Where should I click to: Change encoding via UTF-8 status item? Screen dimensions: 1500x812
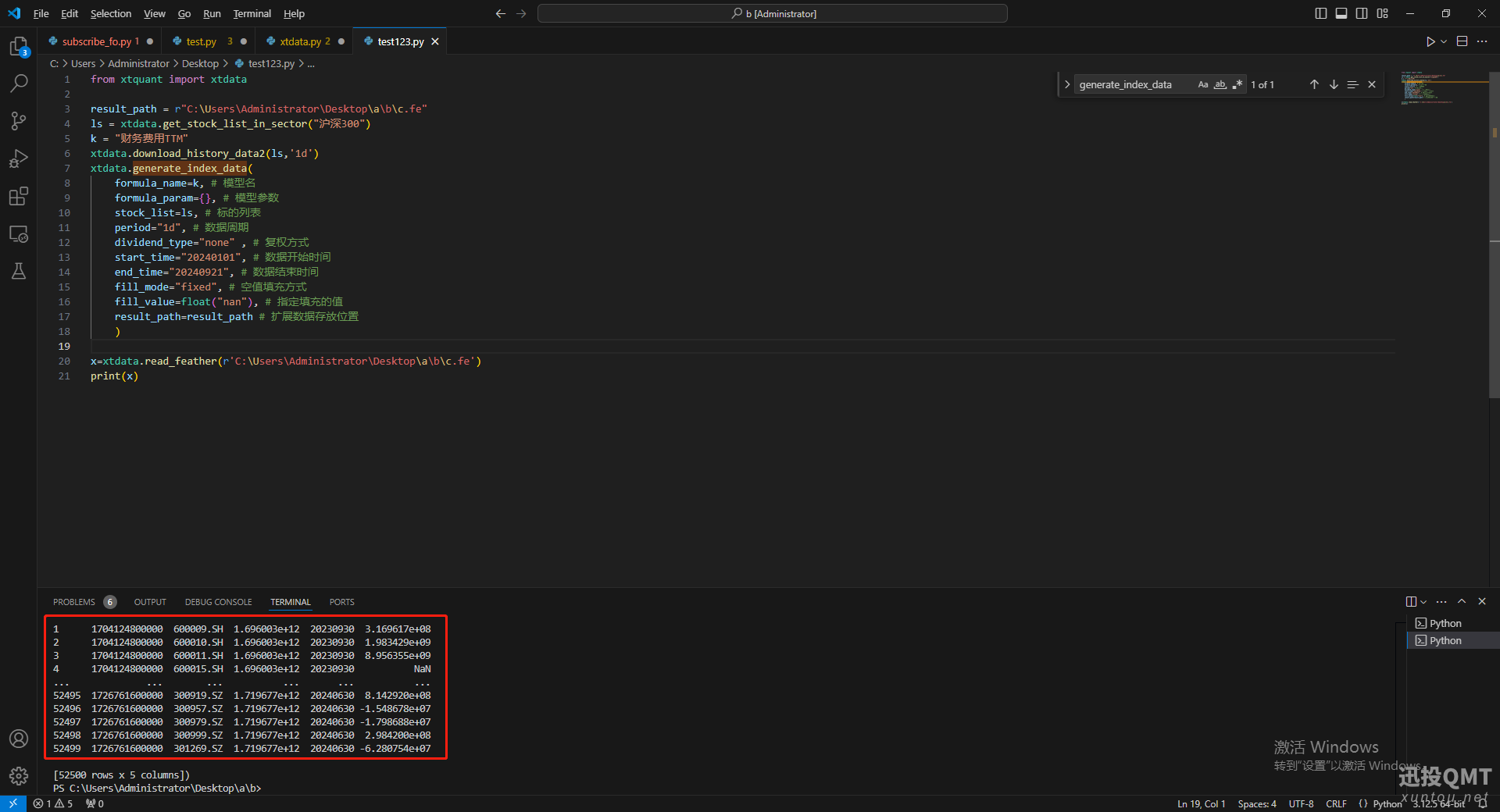(x=1301, y=804)
